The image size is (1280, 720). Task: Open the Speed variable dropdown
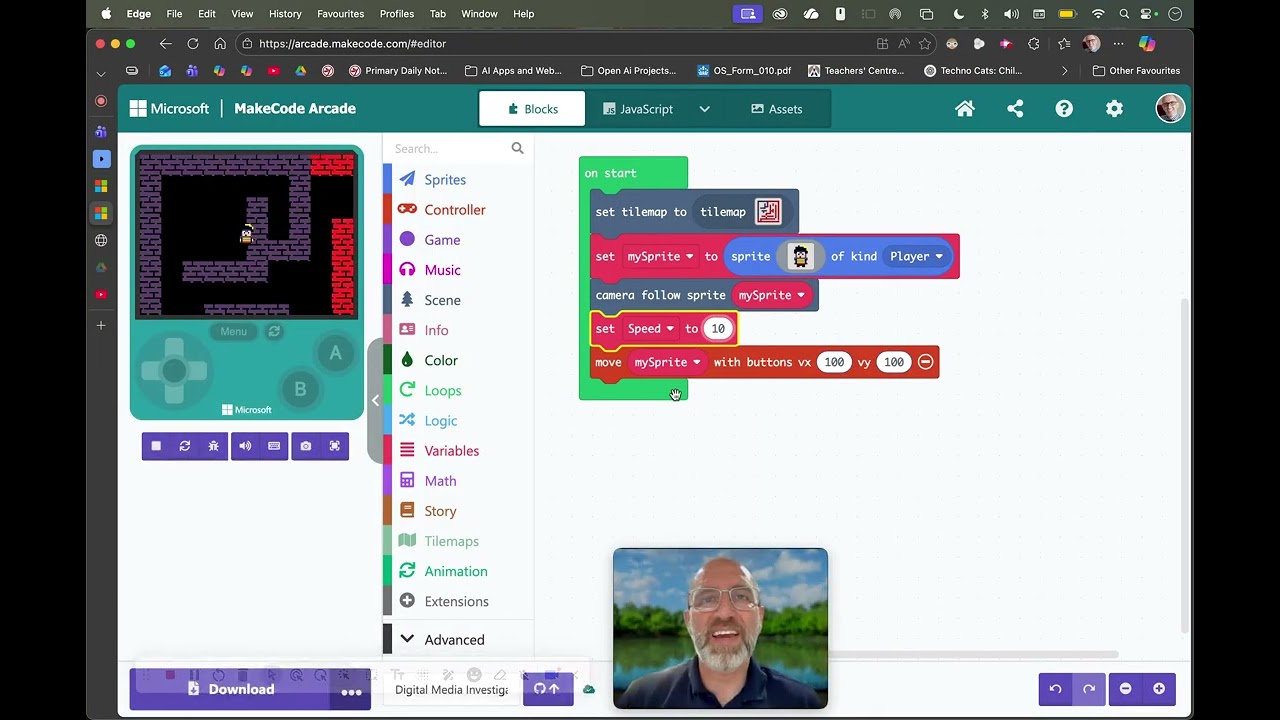(650, 328)
